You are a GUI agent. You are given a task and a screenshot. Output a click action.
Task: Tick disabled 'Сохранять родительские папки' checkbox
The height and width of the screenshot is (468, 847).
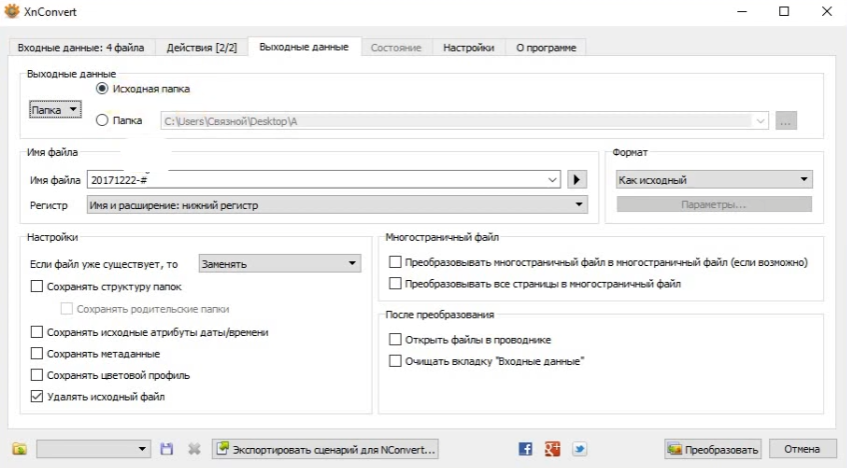[x=66, y=309]
